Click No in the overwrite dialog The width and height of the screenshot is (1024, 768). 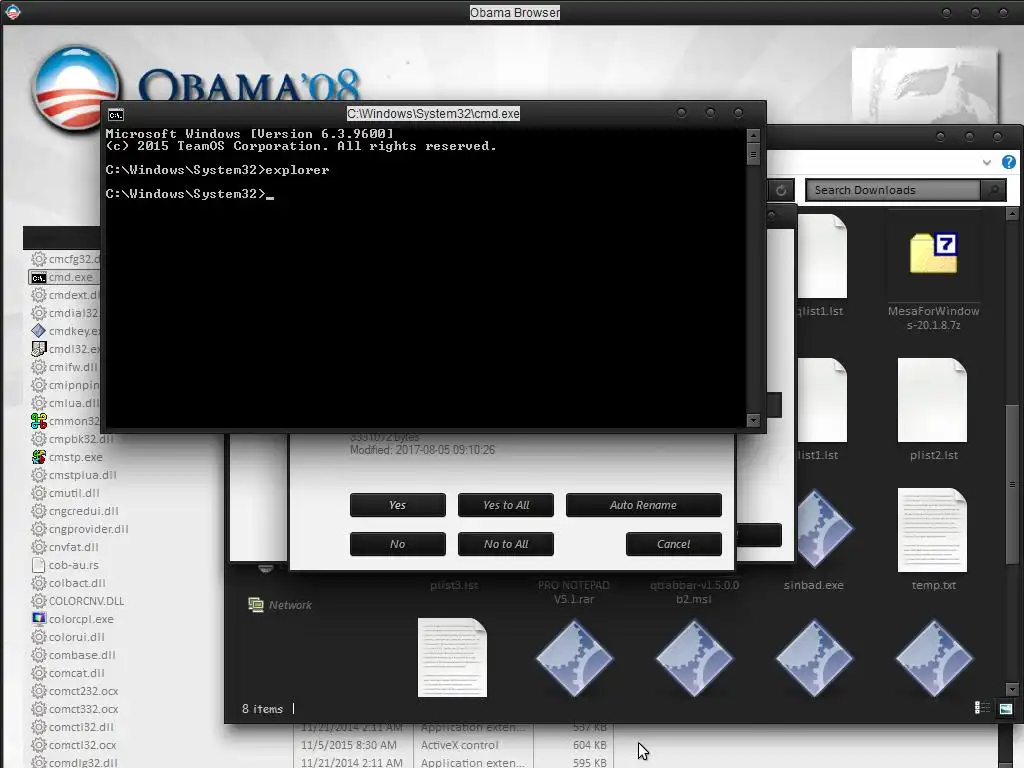[x=398, y=544]
